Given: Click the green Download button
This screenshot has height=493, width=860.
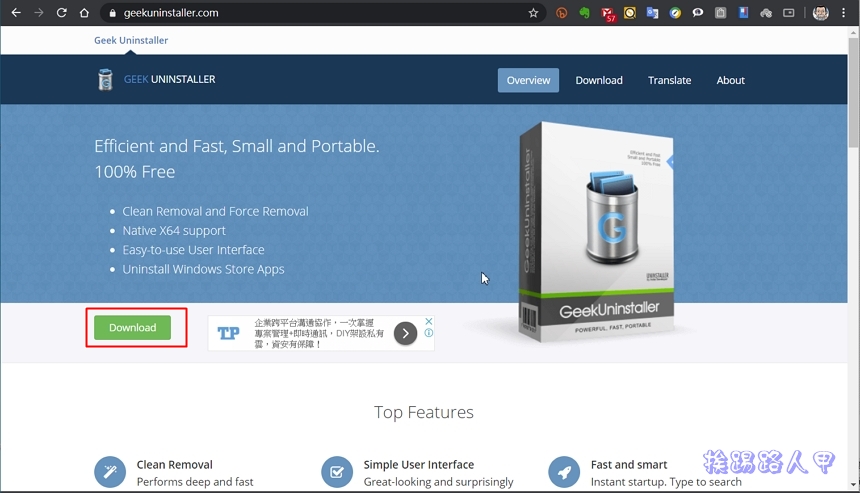Looking at the screenshot, I should point(132,327).
